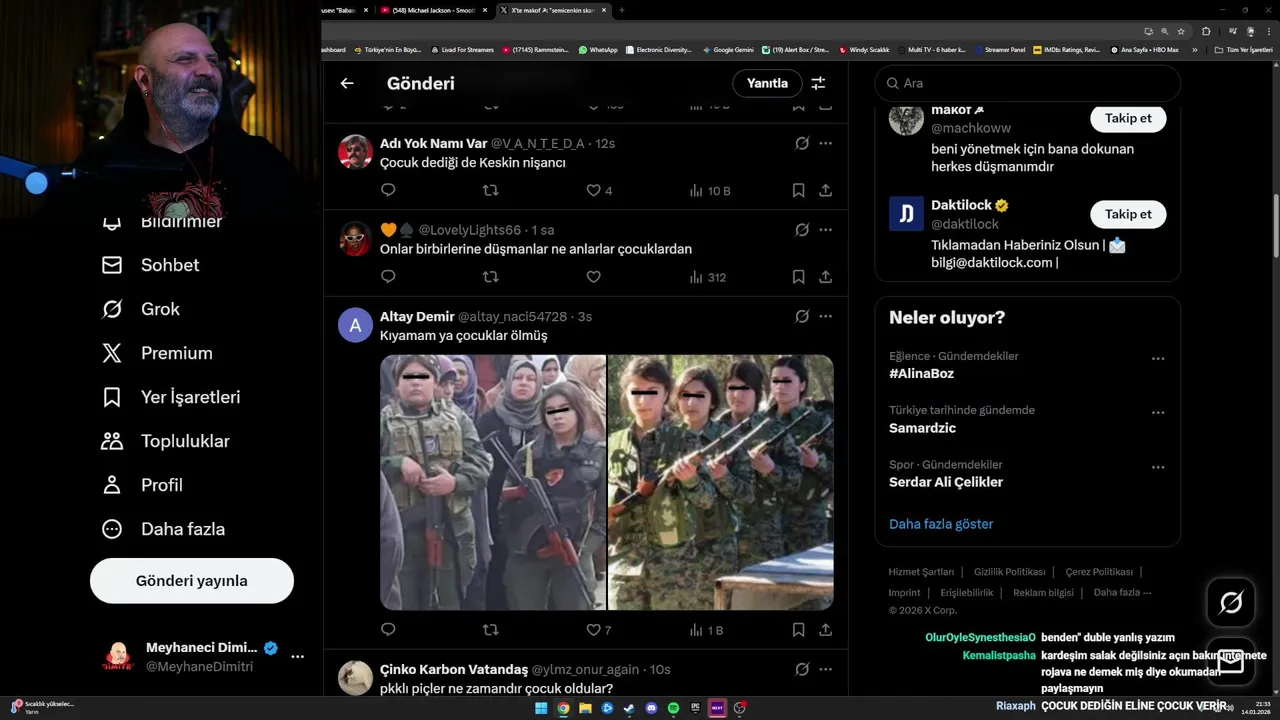This screenshot has width=1280, height=720.
Task: Repost the Altay Demir reply
Action: tap(490, 630)
